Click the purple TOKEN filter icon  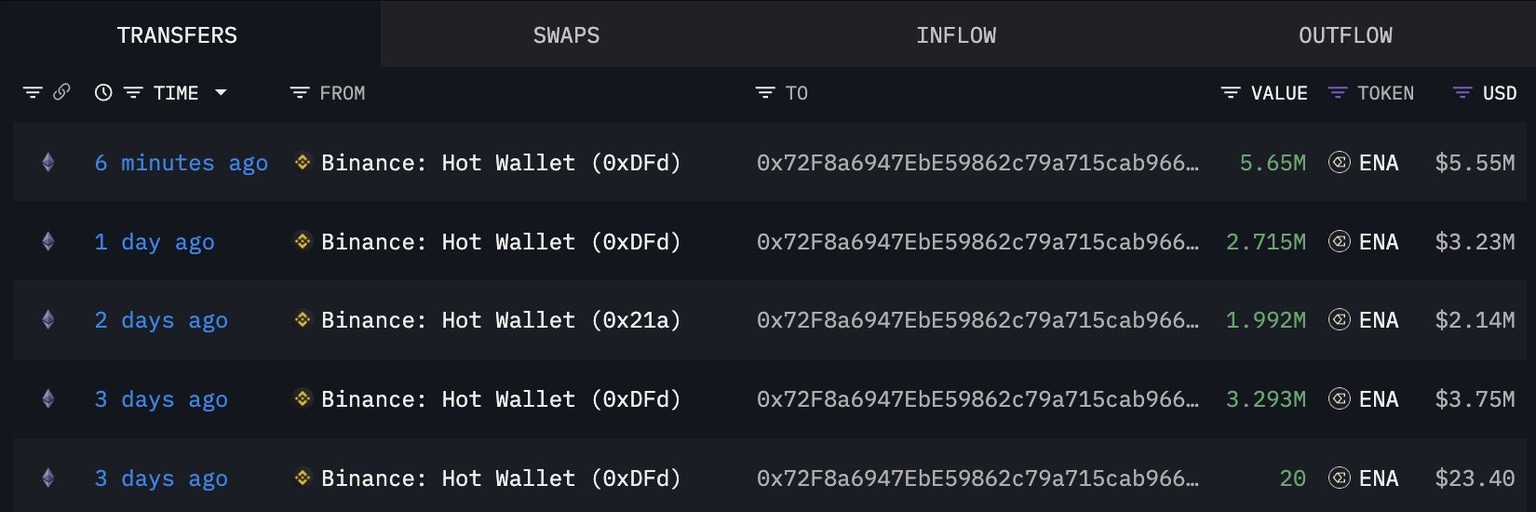pos(1337,93)
